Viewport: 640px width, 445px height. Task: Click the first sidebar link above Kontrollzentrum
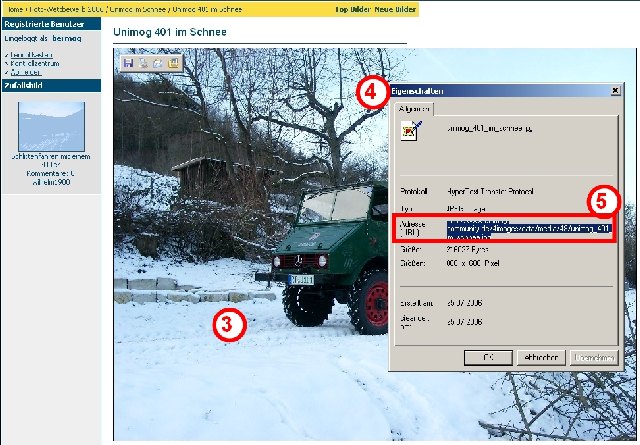click(31, 55)
